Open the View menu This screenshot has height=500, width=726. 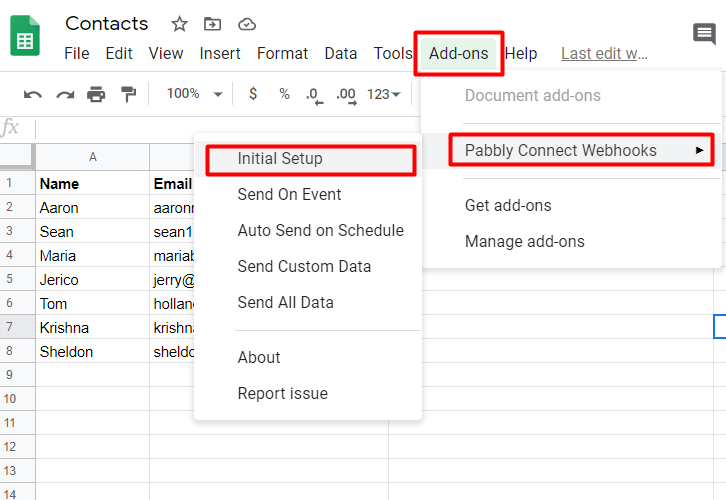166,54
